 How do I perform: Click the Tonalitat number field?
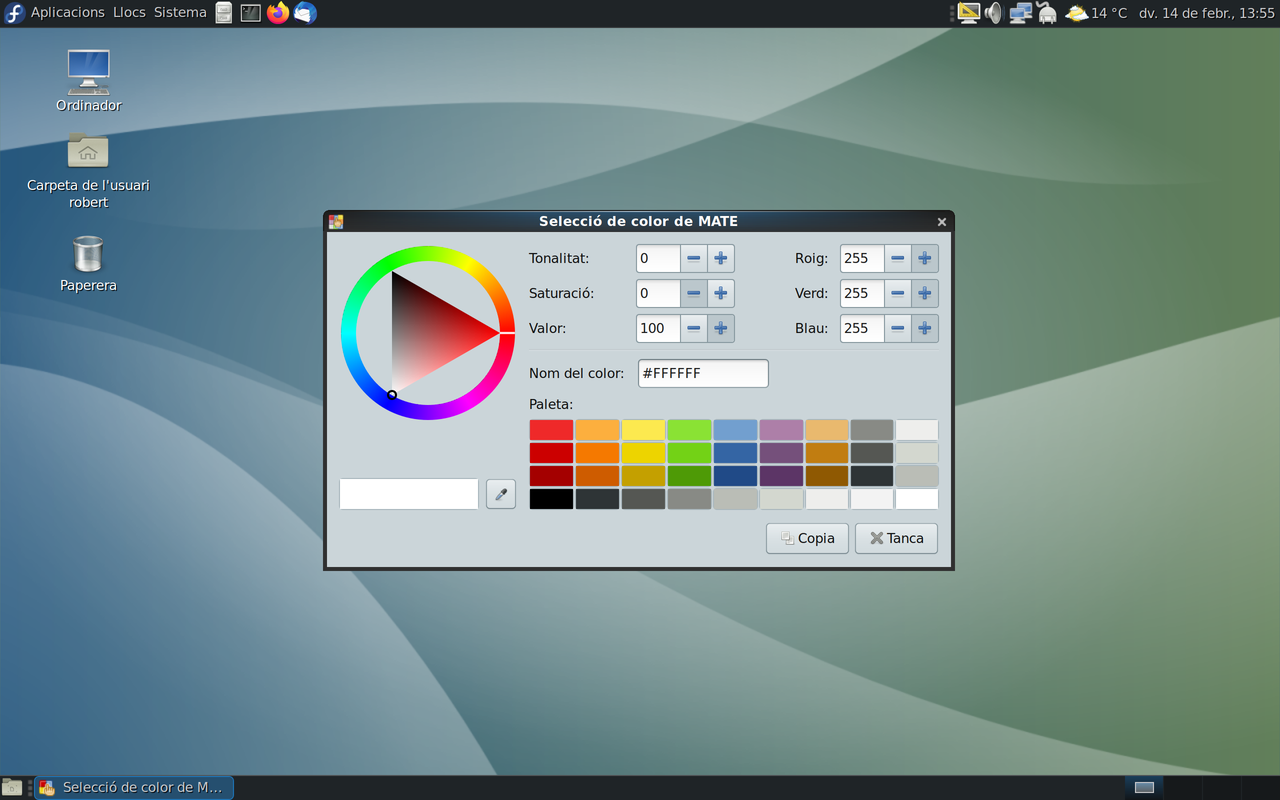[658, 258]
